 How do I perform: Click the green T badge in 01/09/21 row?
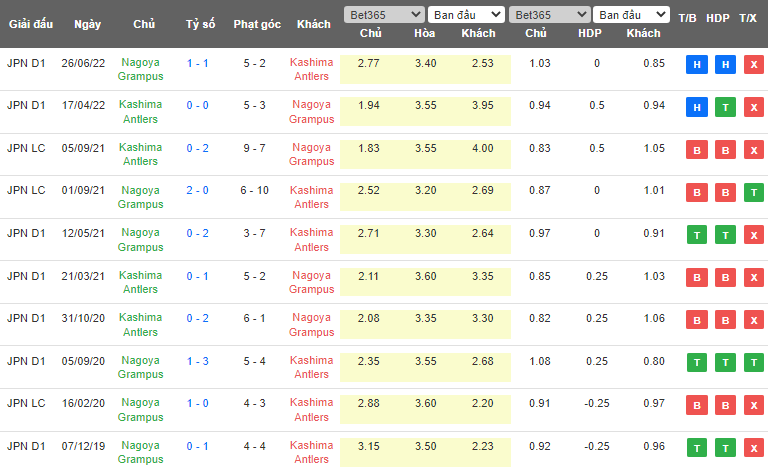coord(754,192)
